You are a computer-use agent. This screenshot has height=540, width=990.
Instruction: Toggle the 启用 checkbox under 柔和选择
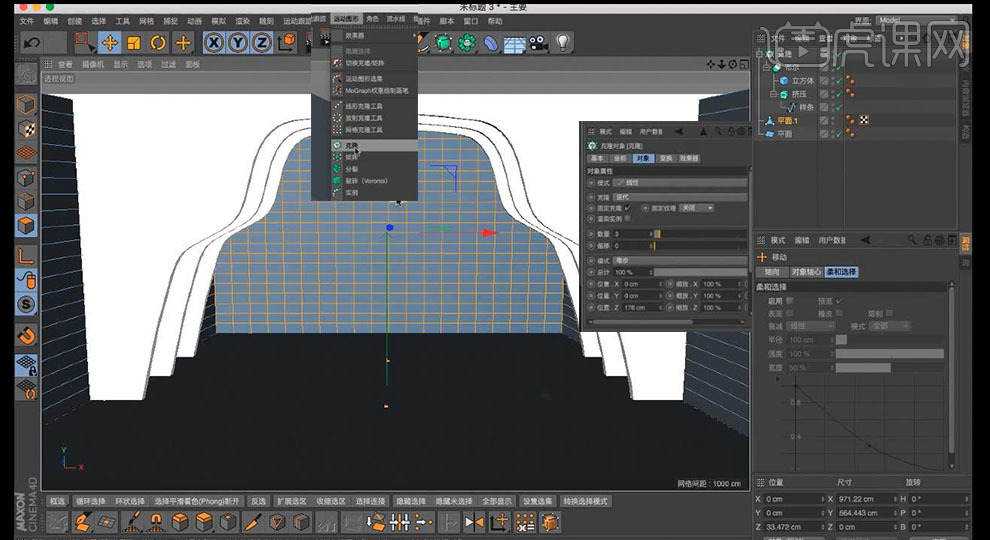(x=789, y=301)
